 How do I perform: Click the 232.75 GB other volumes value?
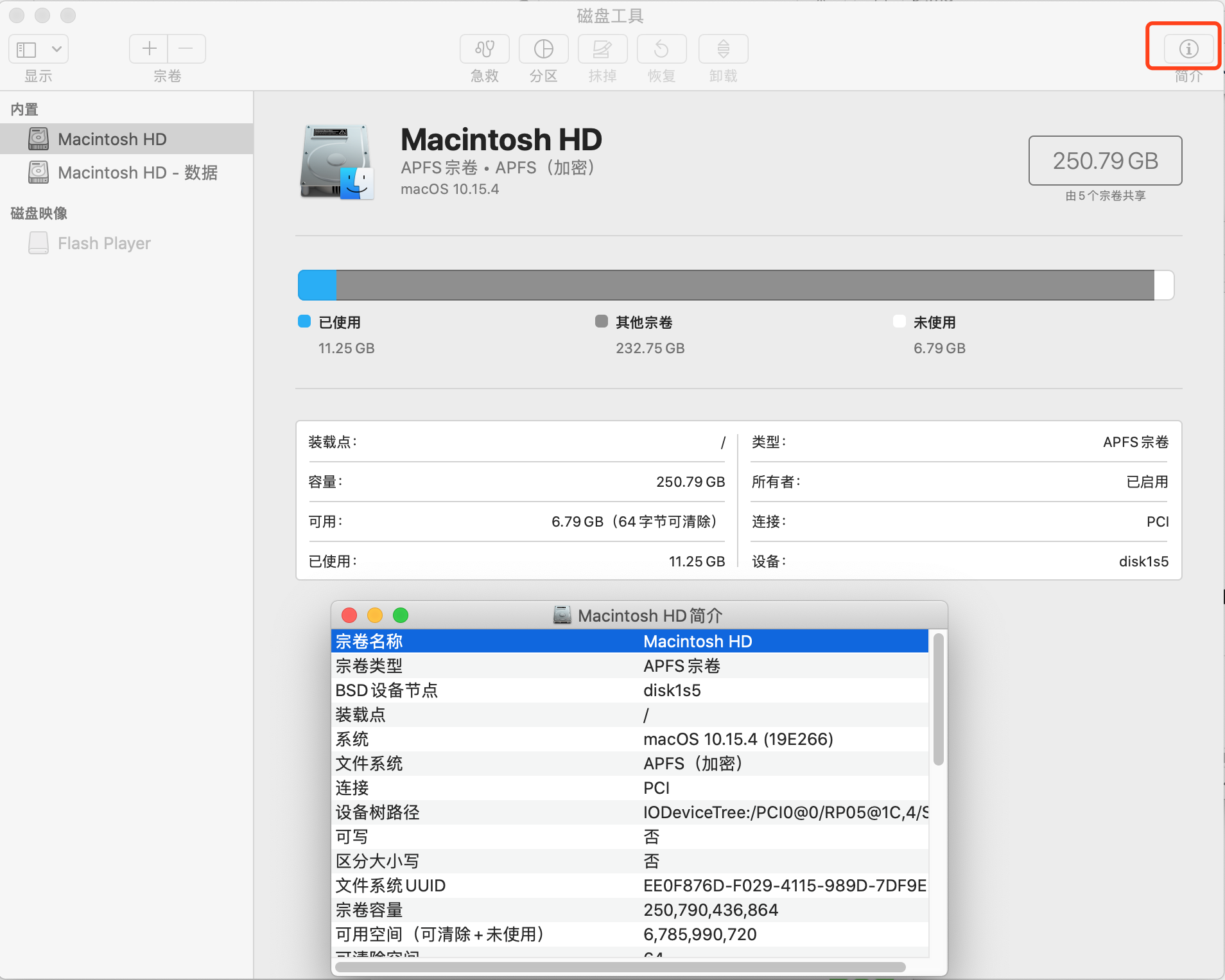[650, 348]
